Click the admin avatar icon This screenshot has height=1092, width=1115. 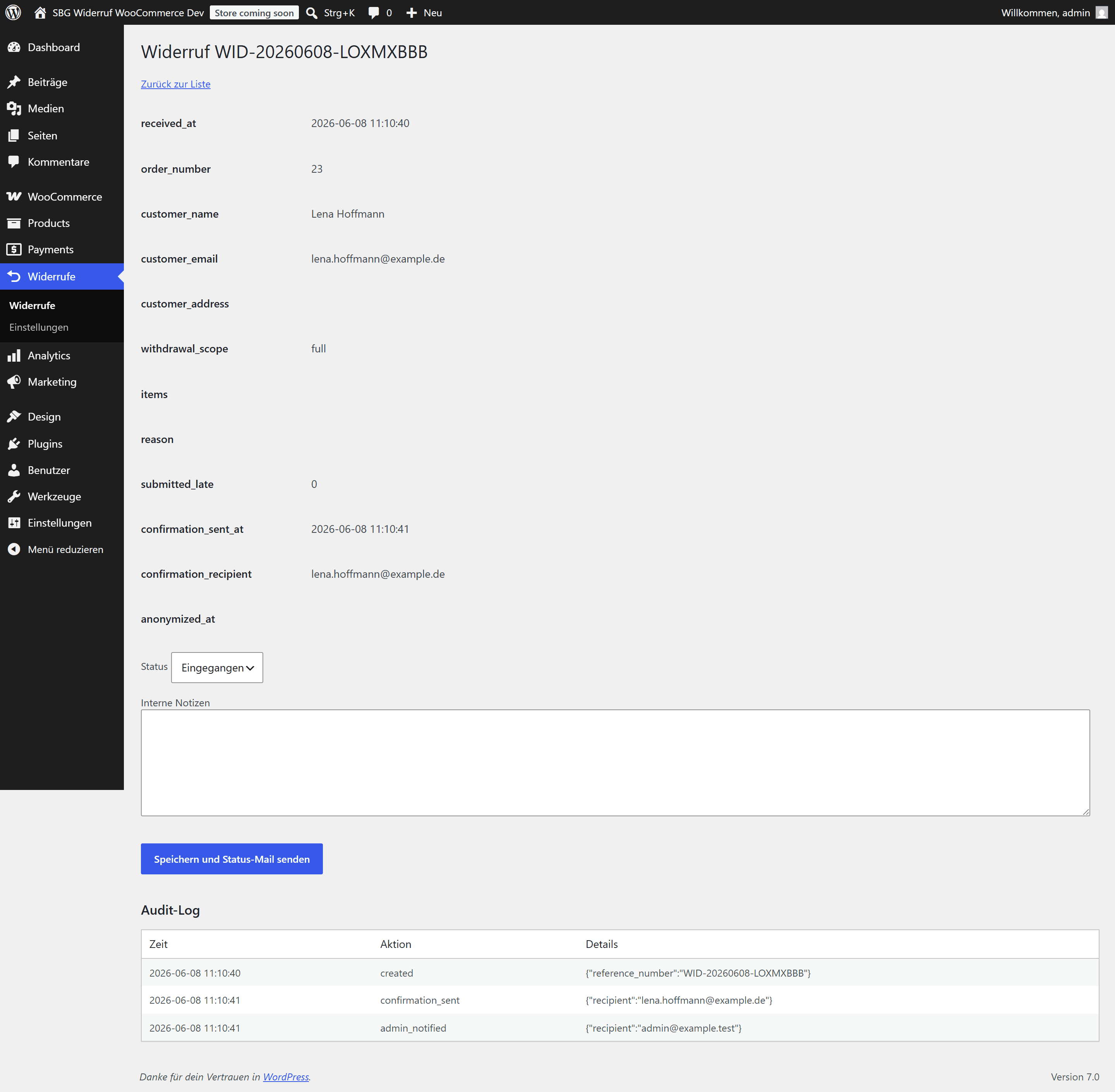tap(1101, 13)
